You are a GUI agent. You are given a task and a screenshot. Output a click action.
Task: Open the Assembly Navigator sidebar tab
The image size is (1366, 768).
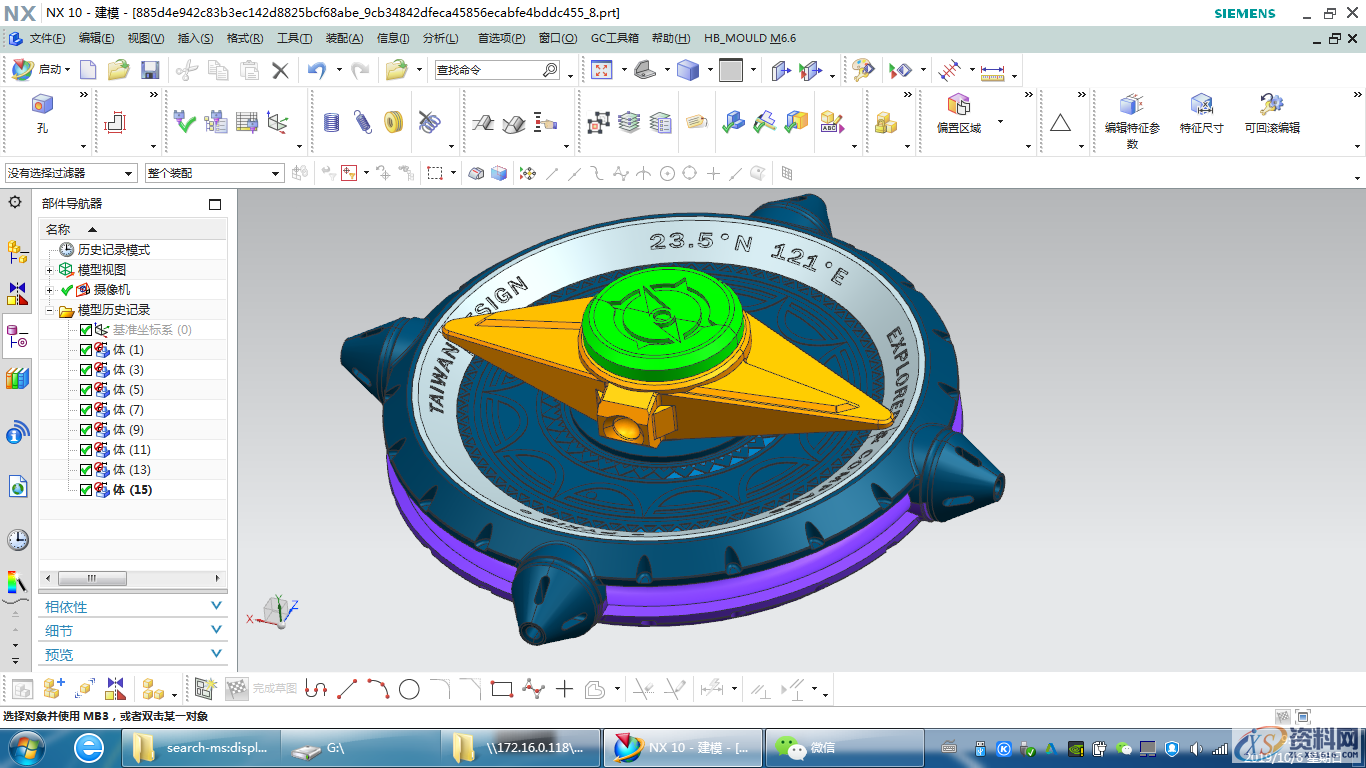(17, 251)
